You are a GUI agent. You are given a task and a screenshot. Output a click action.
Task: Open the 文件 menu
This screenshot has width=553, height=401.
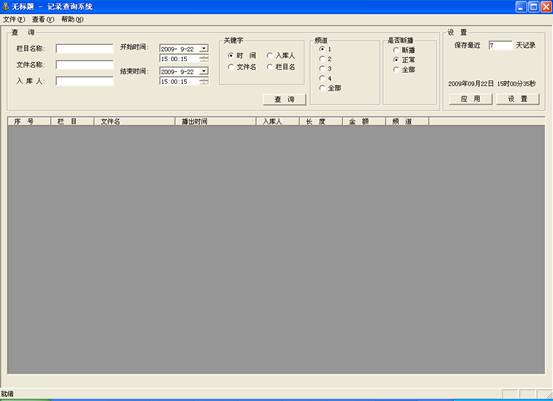pyautogui.click(x=14, y=19)
